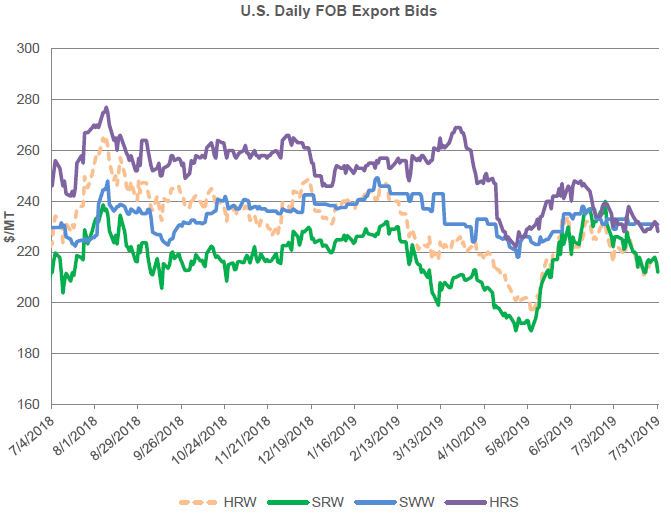Image resolution: width=671 pixels, height=520 pixels.
Task: Select the HRW legend text label
Action: 240,502
